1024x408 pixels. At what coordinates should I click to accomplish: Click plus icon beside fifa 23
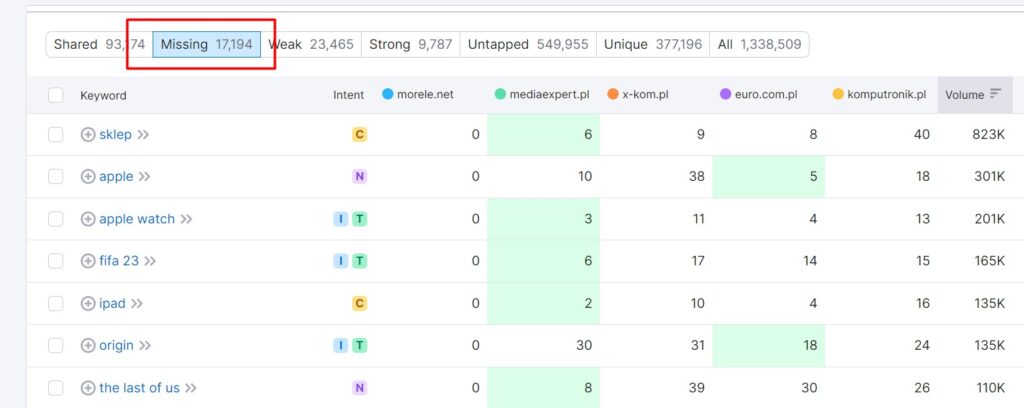[x=88, y=261]
